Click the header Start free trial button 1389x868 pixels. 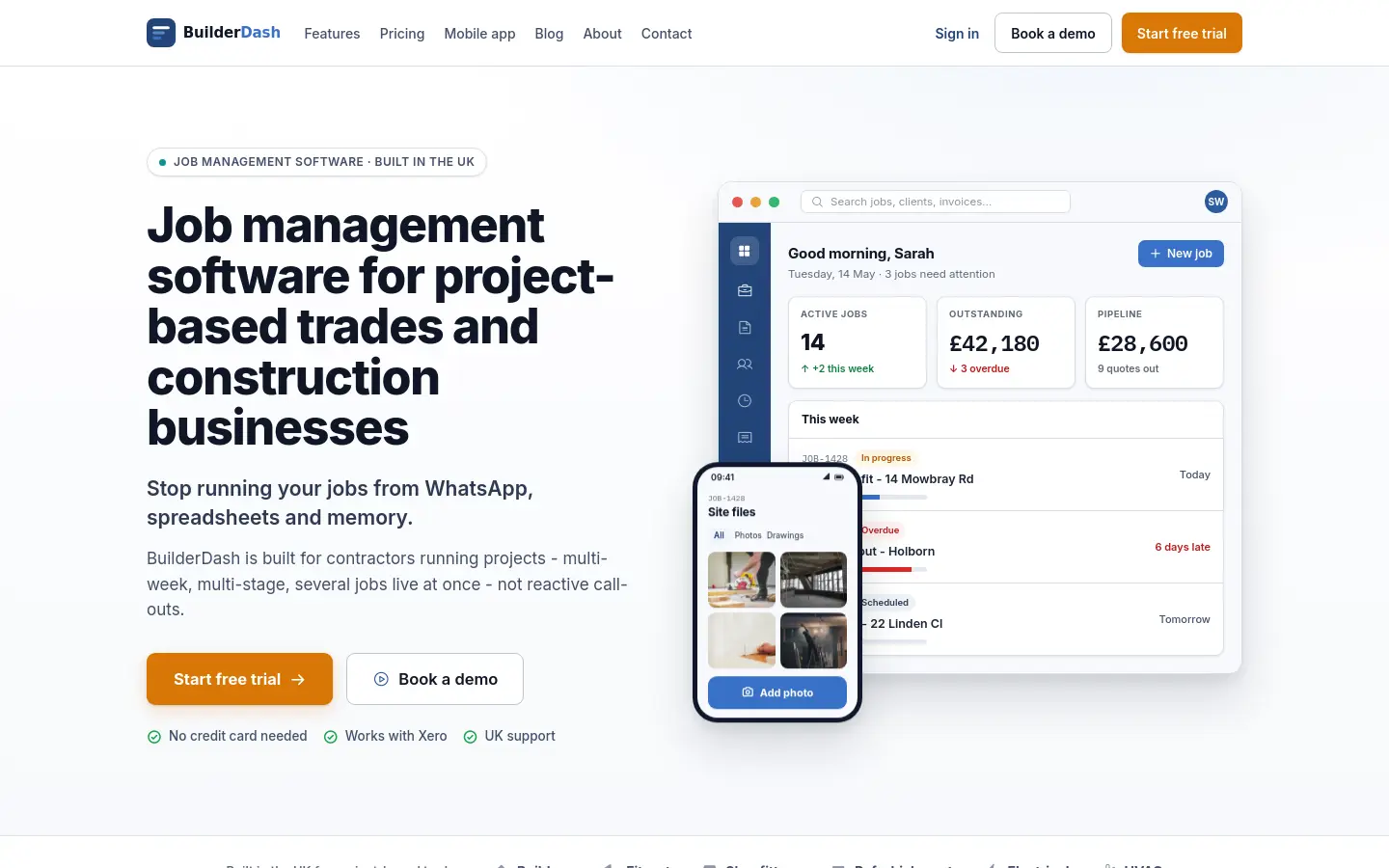(1182, 33)
